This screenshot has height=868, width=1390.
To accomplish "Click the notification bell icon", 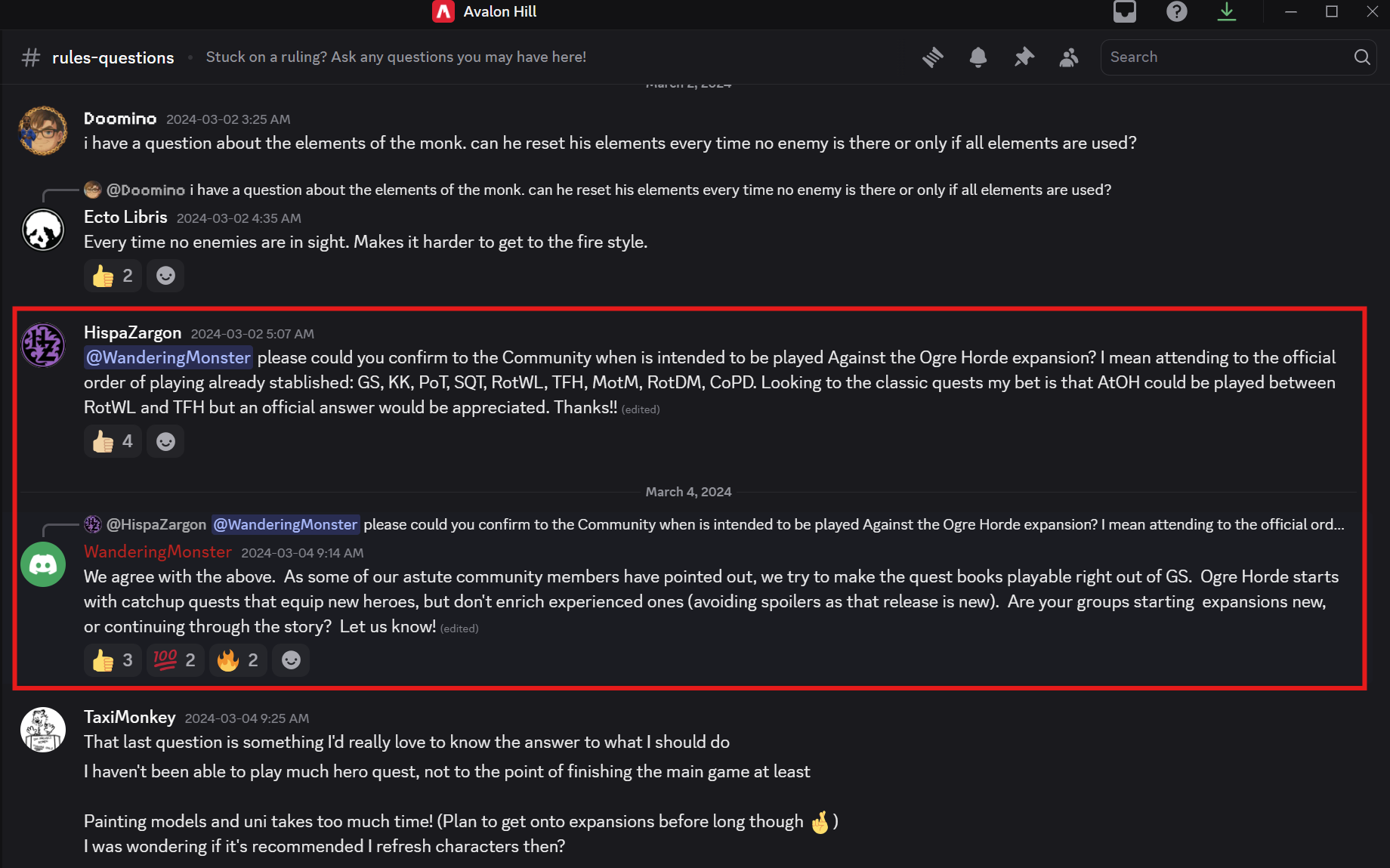I will (978, 57).
